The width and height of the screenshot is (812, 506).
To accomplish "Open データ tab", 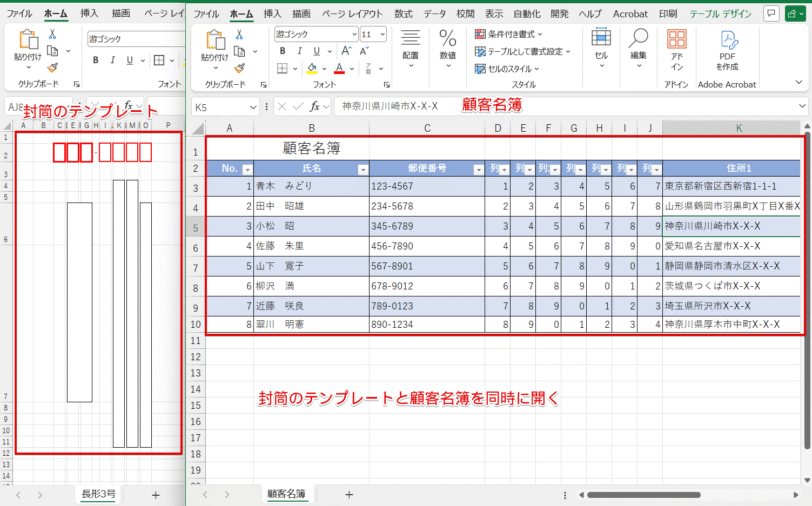I will click(x=434, y=13).
